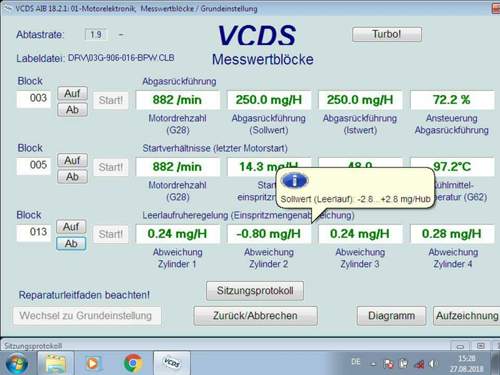Open the Diagramm view
The height and width of the screenshot is (375, 500).
391,316
